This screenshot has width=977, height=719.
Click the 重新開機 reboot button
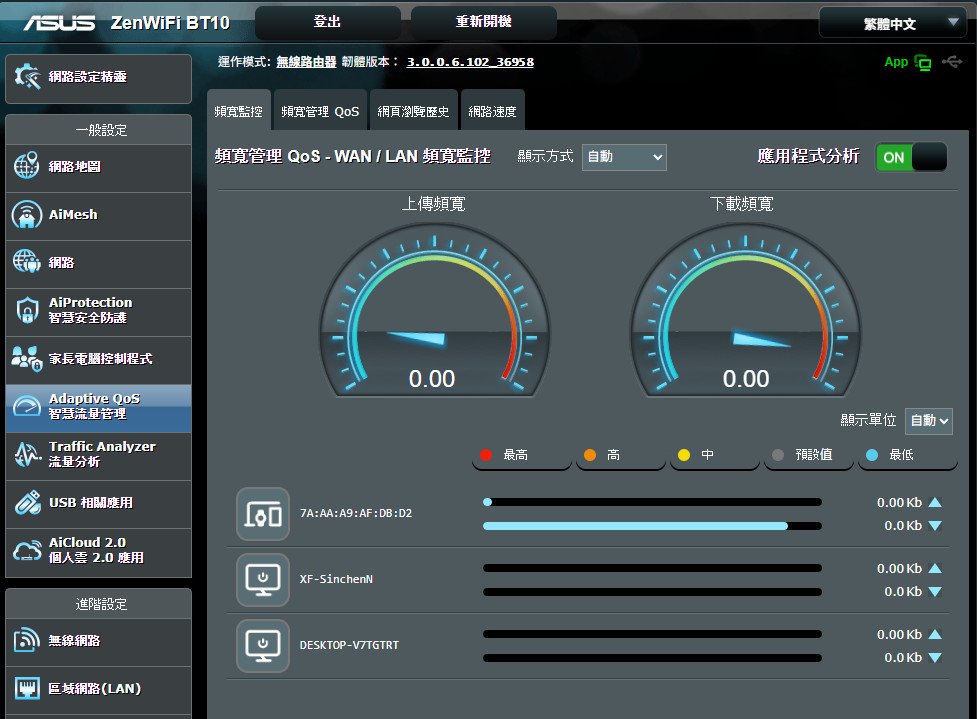click(484, 22)
